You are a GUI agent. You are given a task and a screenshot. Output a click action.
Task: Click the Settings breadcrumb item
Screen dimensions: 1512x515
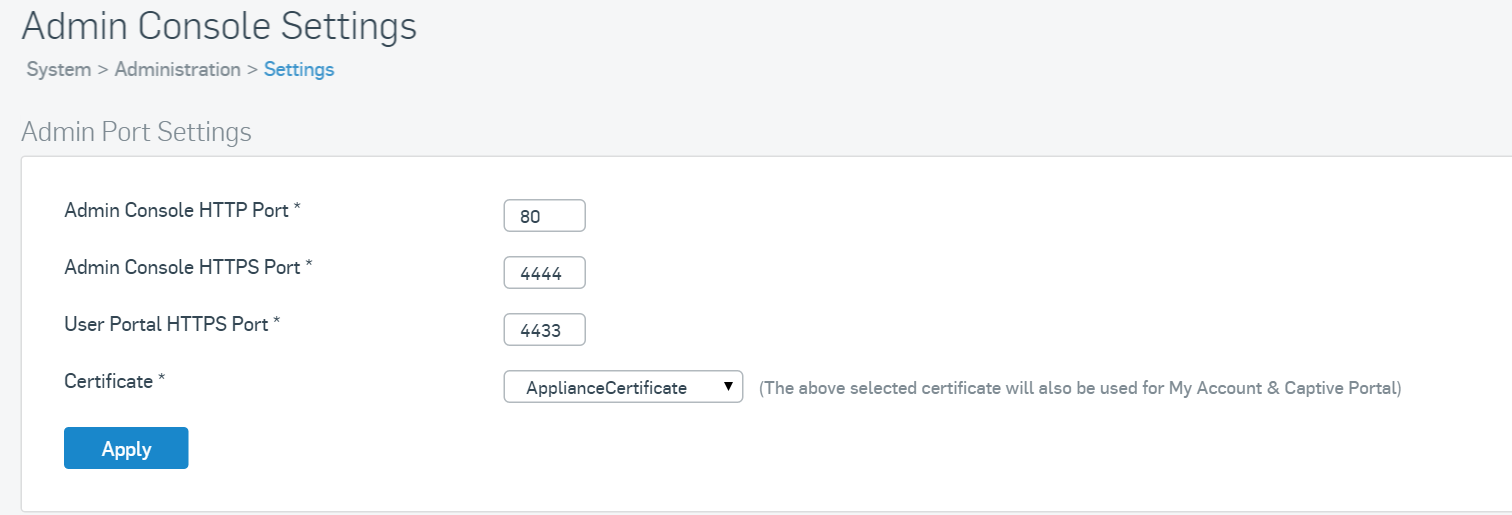click(299, 70)
